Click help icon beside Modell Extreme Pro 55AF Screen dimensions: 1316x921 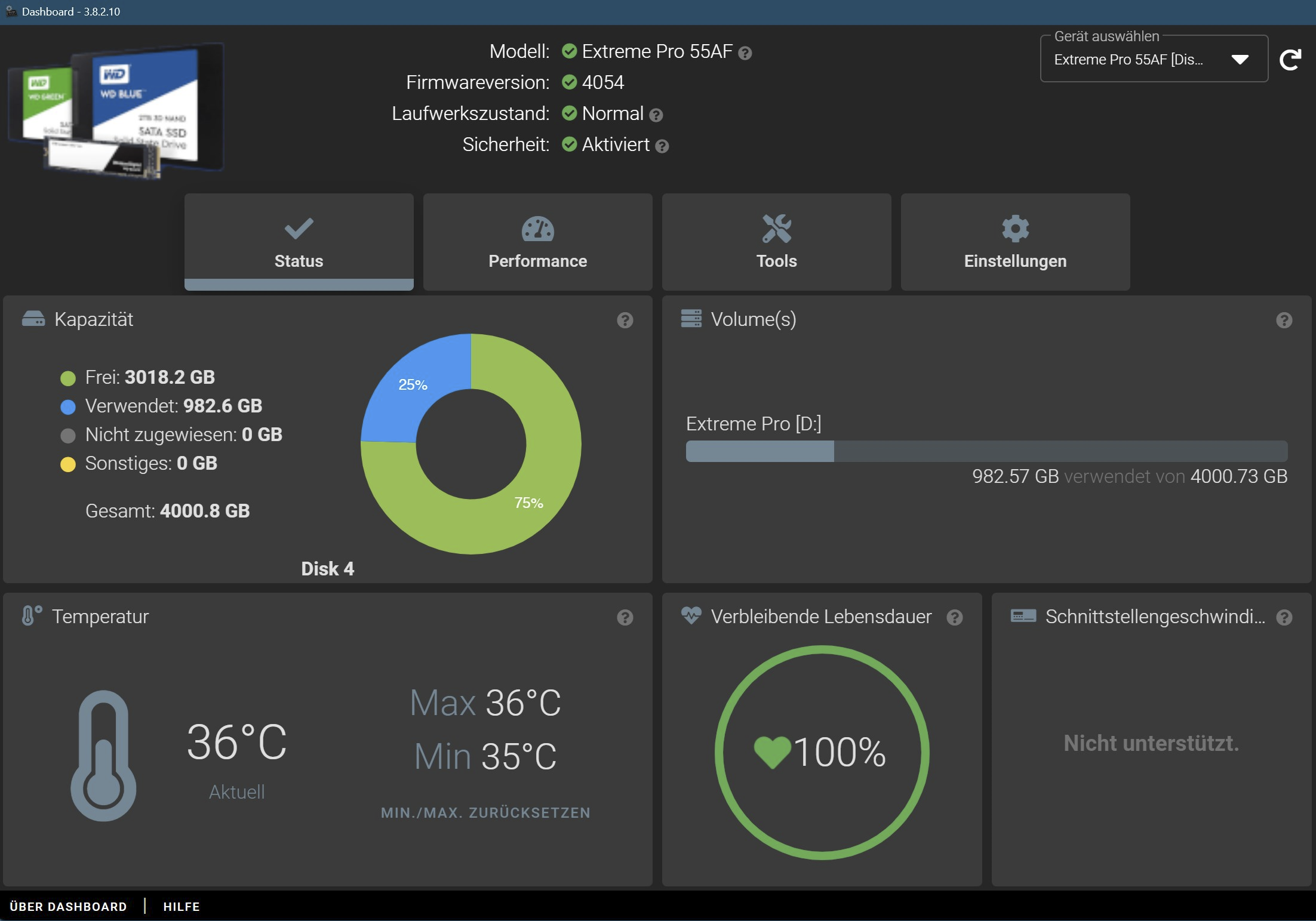(745, 53)
